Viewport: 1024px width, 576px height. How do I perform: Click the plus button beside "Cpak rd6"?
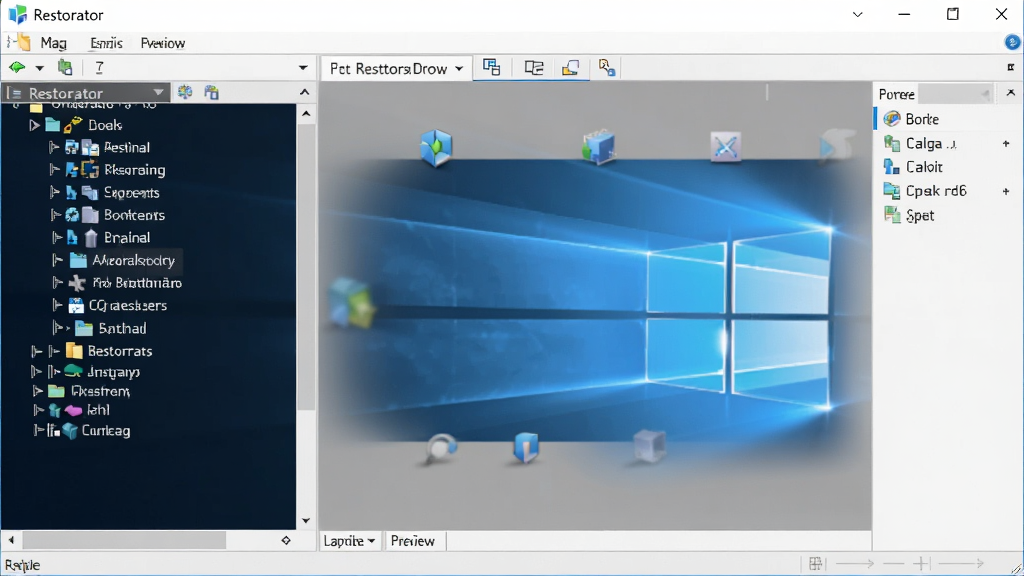coord(1006,191)
